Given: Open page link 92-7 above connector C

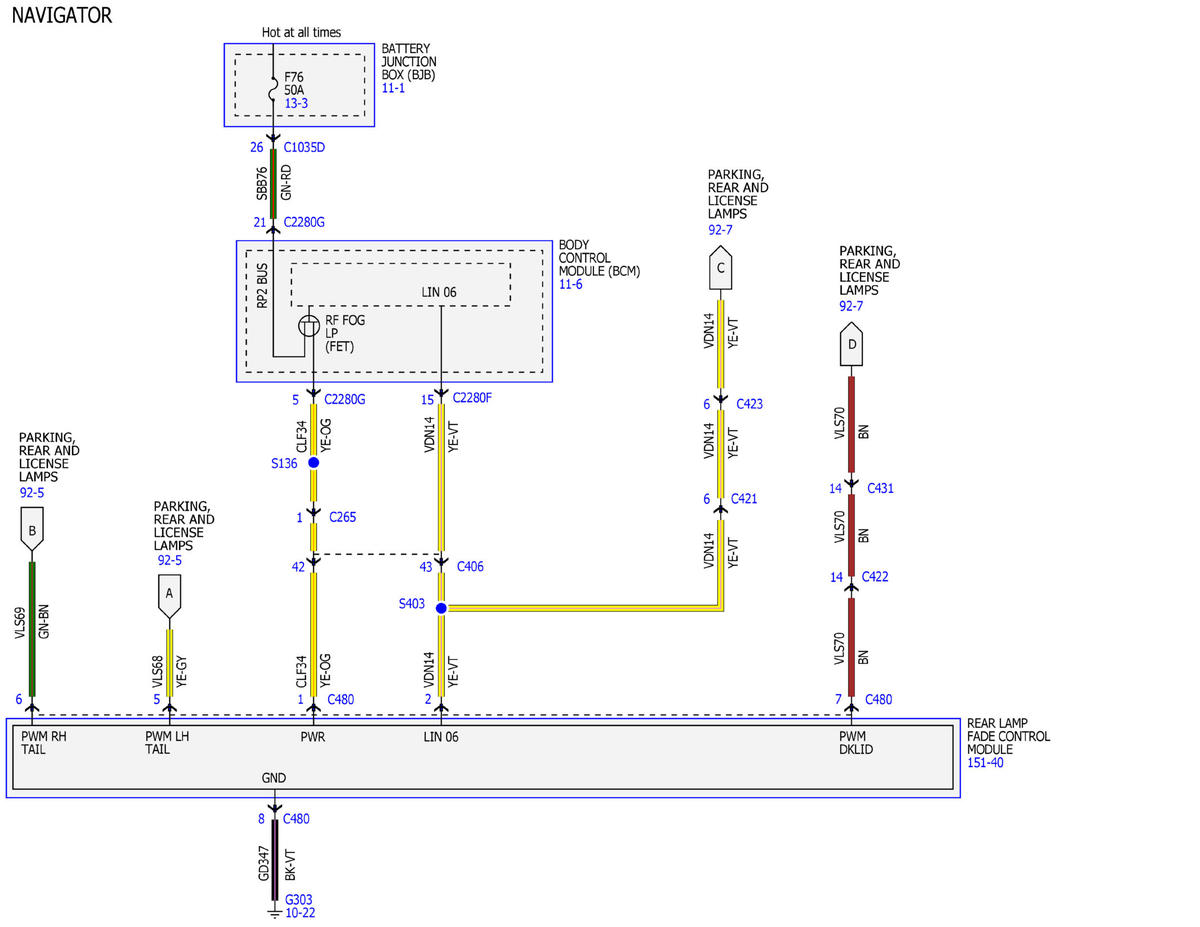Looking at the screenshot, I should (x=719, y=229).
